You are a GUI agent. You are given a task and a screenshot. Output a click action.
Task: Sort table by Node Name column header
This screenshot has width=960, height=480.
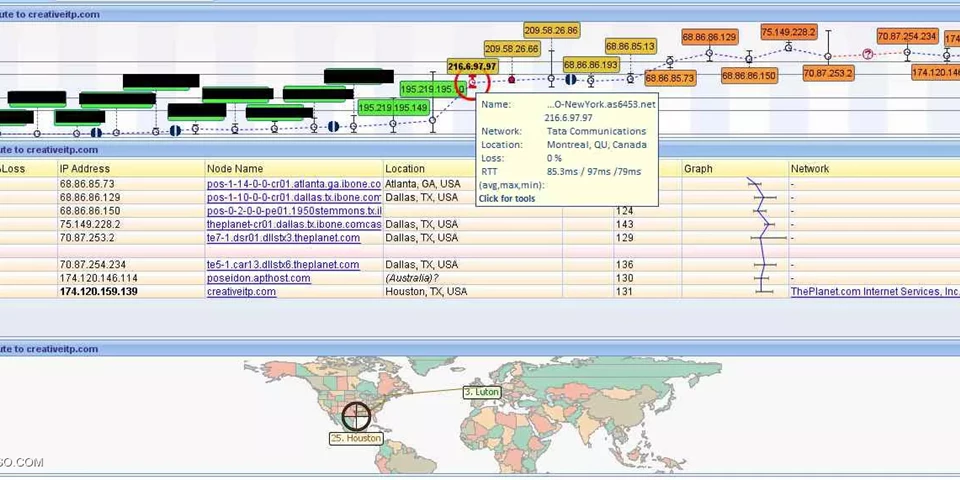click(x=235, y=169)
